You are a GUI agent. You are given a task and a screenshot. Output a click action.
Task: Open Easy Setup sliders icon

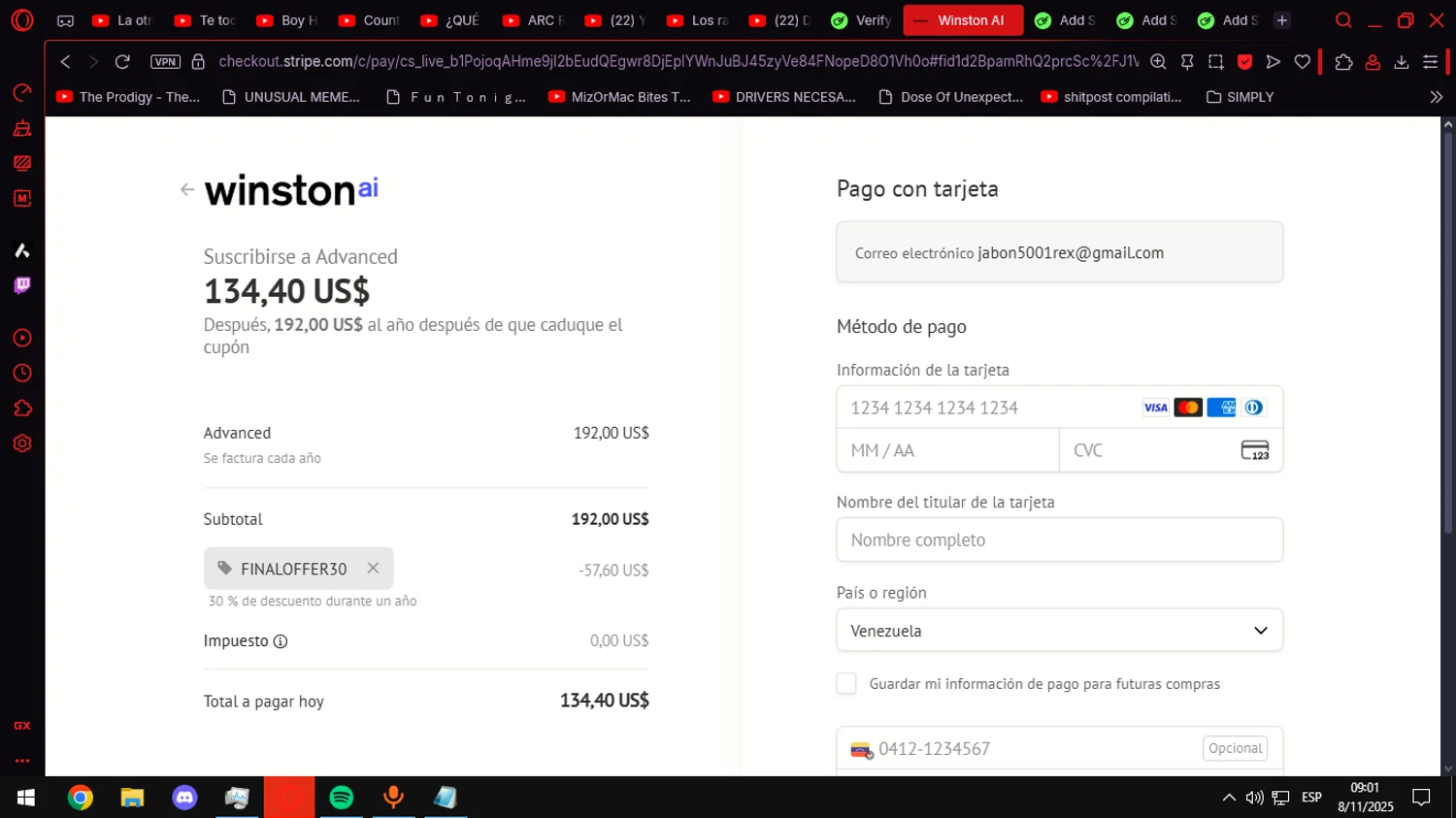click(1430, 61)
